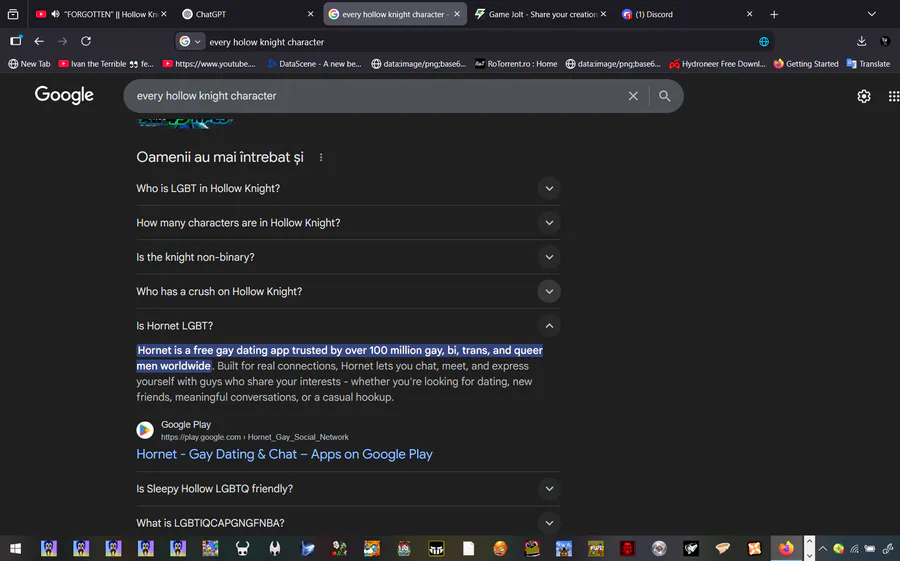Open Google quick settings gear
The height and width of the screenshot is (561, 900).
click(863, 96)
